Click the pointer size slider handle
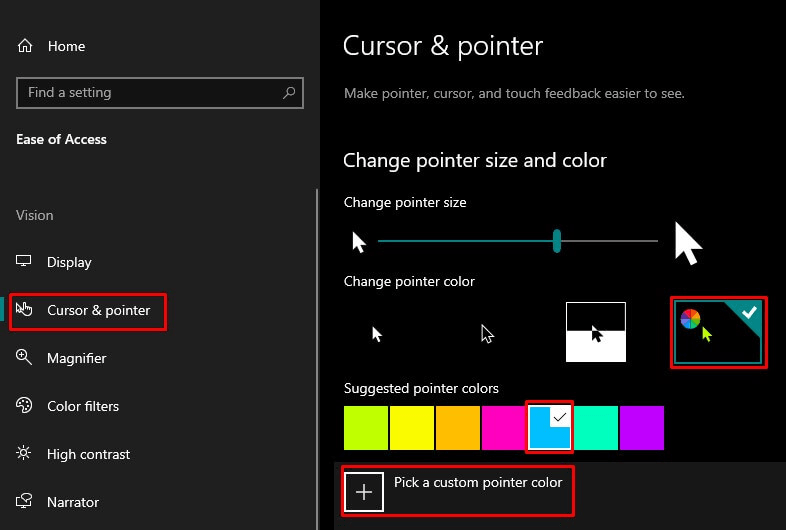Image resolution: width=786 pixels, height=530 pixels. tap(557, 241)
